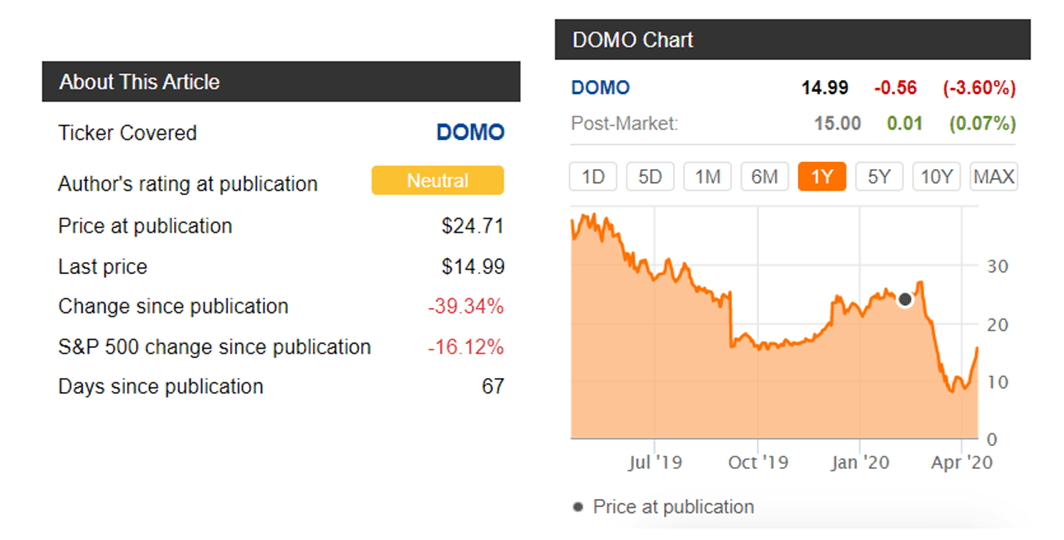Click the 'Last price' label

[x=102, y=267]
